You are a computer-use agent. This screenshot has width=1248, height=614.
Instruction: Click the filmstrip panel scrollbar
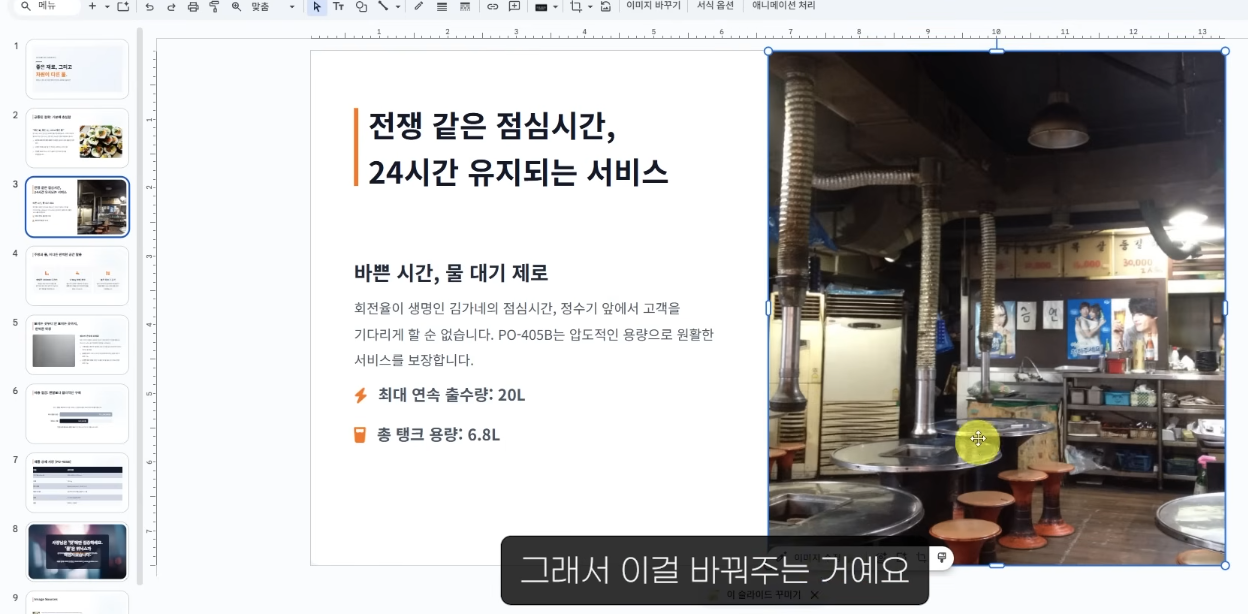(140, 305)
